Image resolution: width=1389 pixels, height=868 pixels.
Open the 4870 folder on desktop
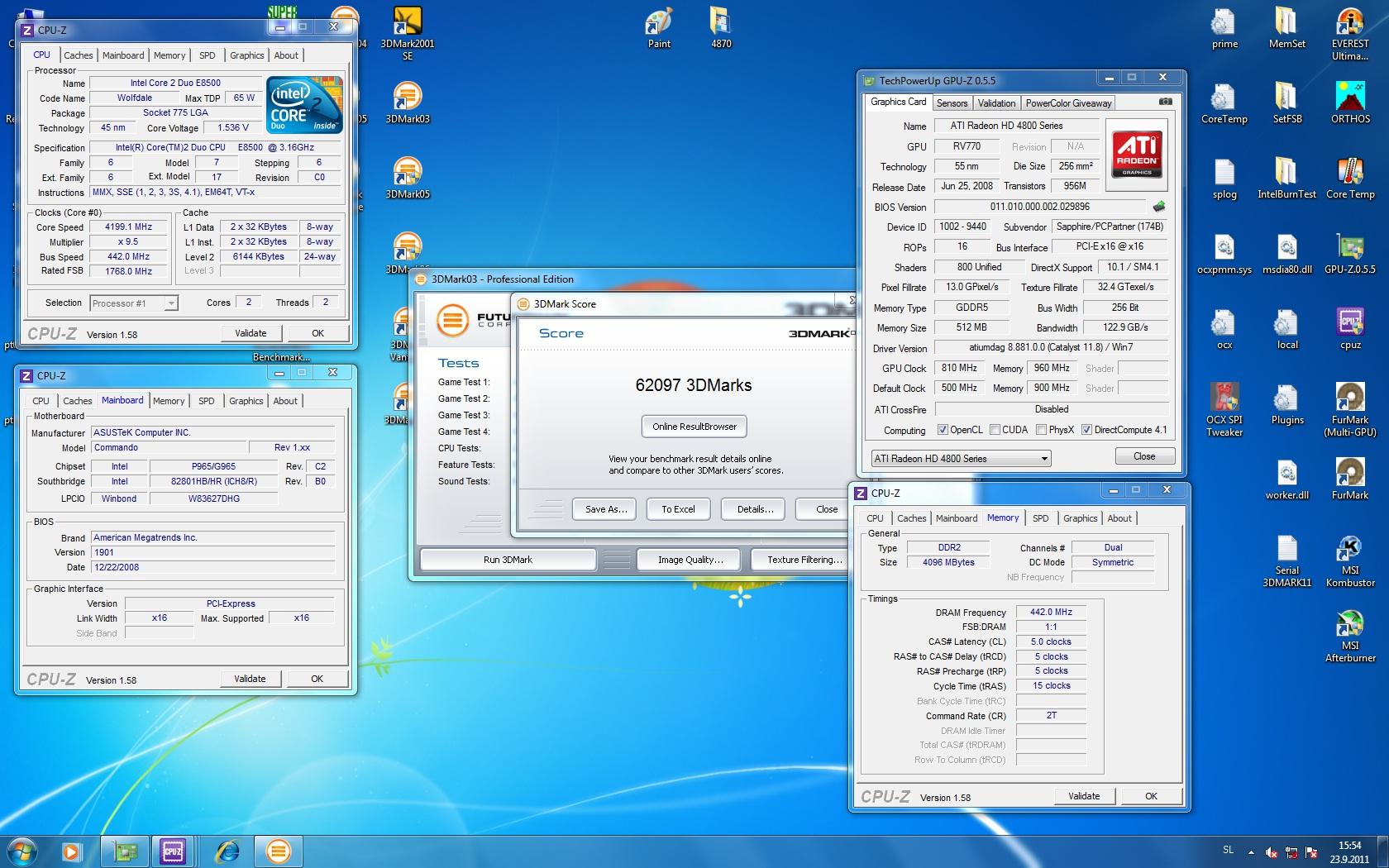click(721, 29)
